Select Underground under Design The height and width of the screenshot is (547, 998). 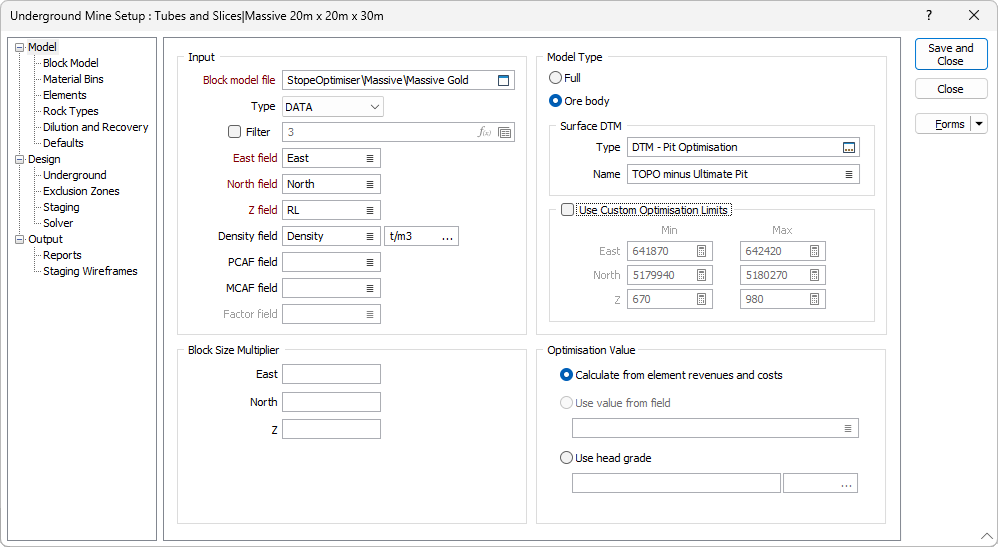[74, 175]
